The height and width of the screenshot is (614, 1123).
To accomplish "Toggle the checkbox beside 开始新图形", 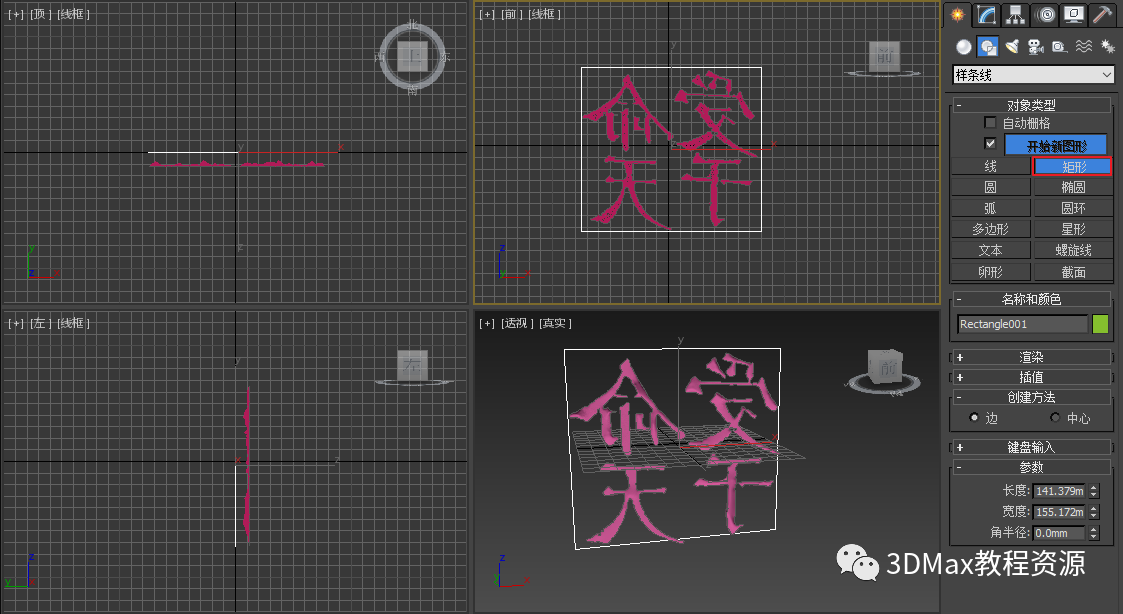I will click(991, 144).
